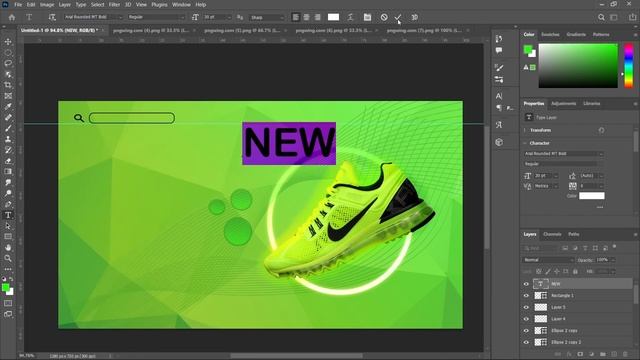Screen dimensions: 640x360
Task: Switch to the Libraries tab
Action: [591, 104]
